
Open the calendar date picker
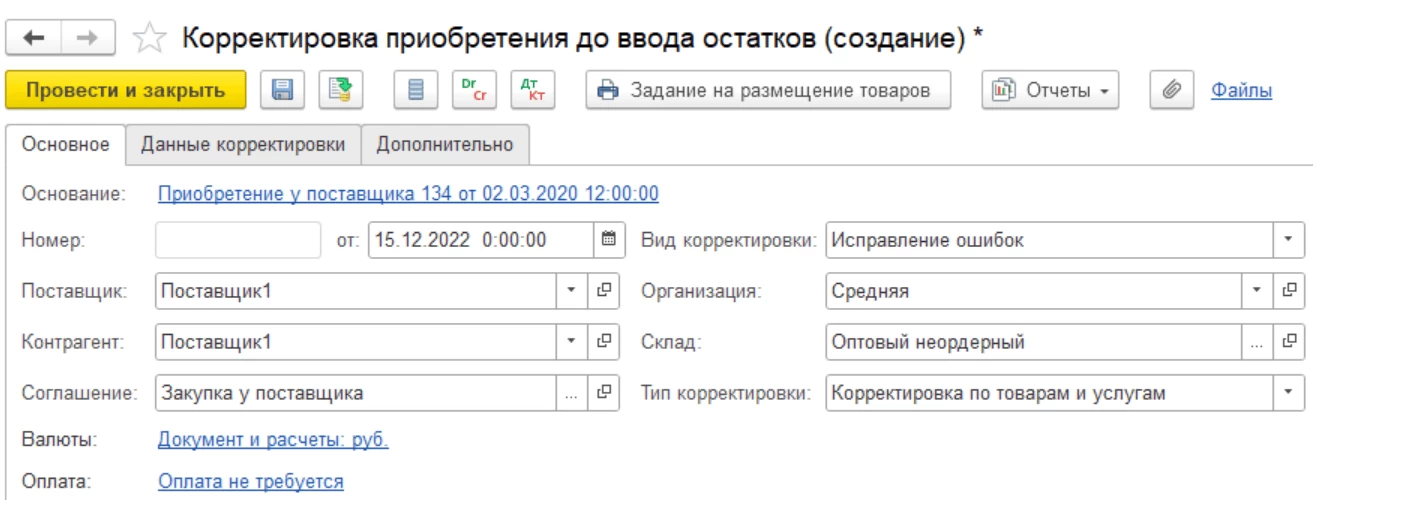point(607,240)
